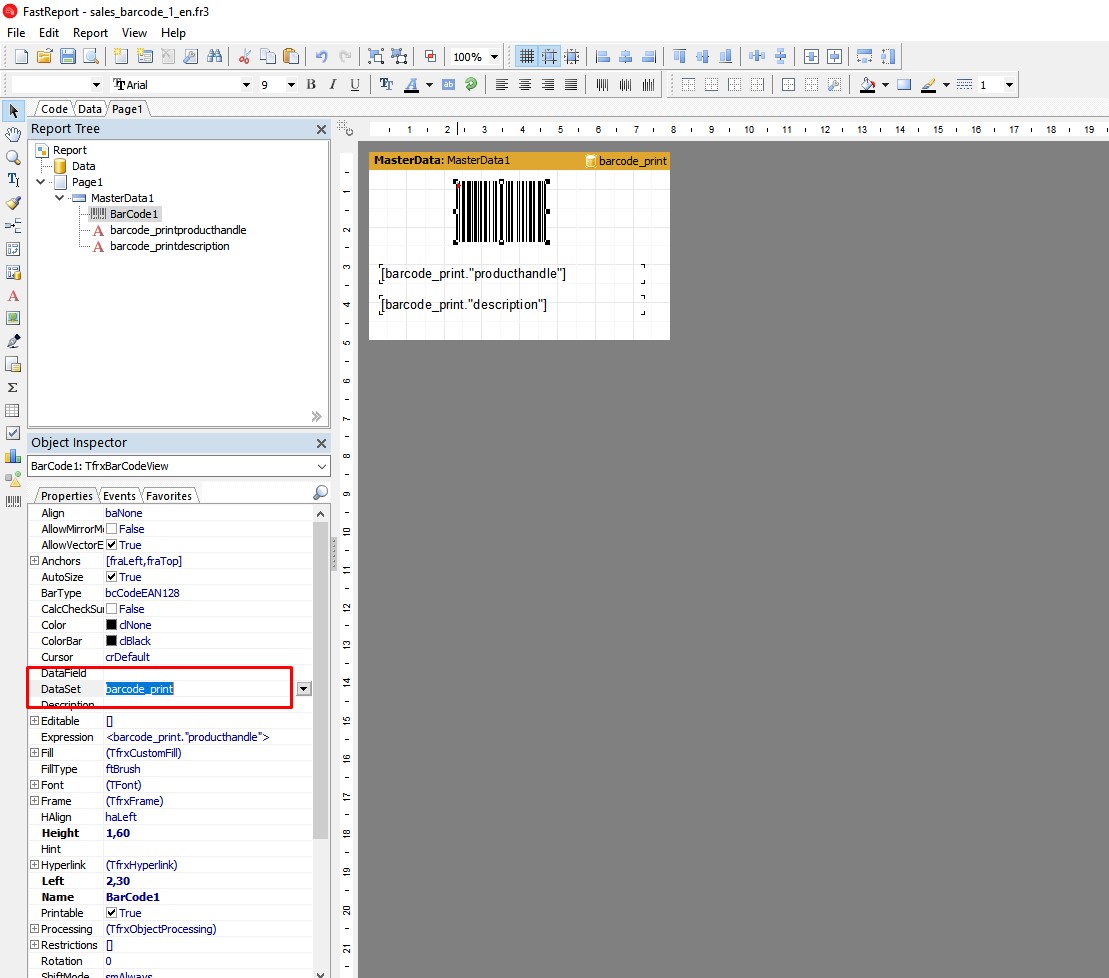This screenshot has width=1109, height=978.
Task: Toggle the AllowVectorExport checkbox
Action: [111, 545]
